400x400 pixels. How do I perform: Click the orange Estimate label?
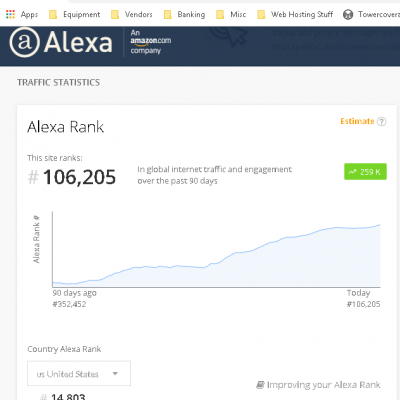point(357,121)
